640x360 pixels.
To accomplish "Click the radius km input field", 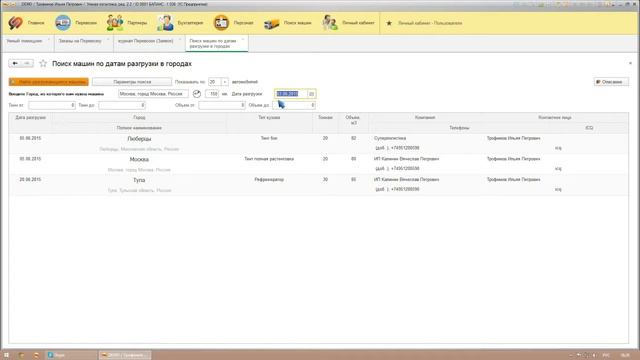I will (212, 94).
